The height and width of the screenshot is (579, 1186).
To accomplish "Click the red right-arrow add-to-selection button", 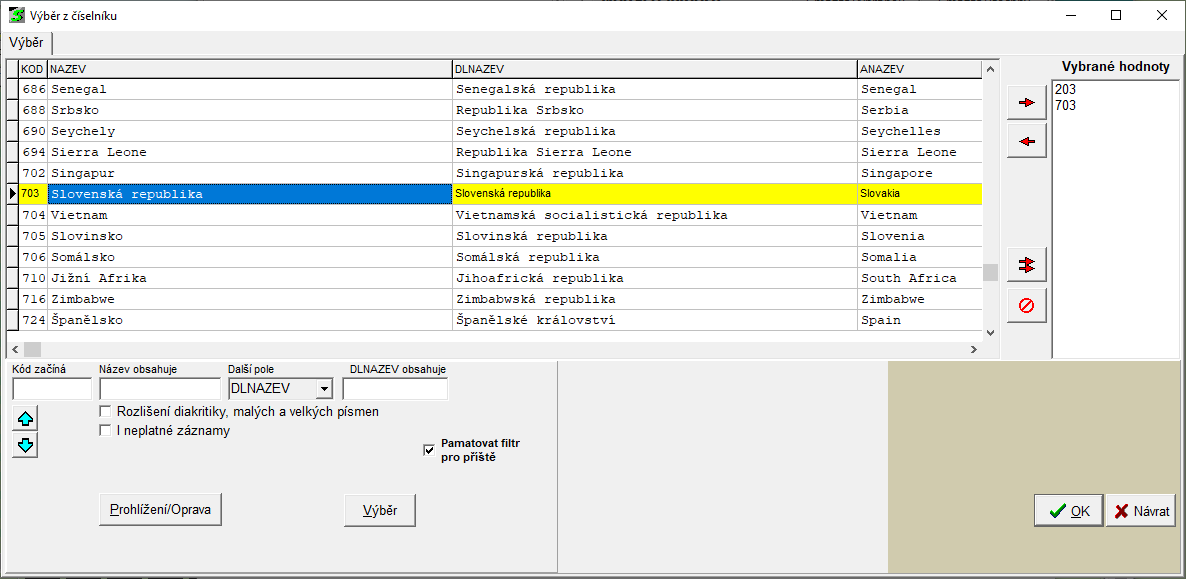I will coord(1026,103).
